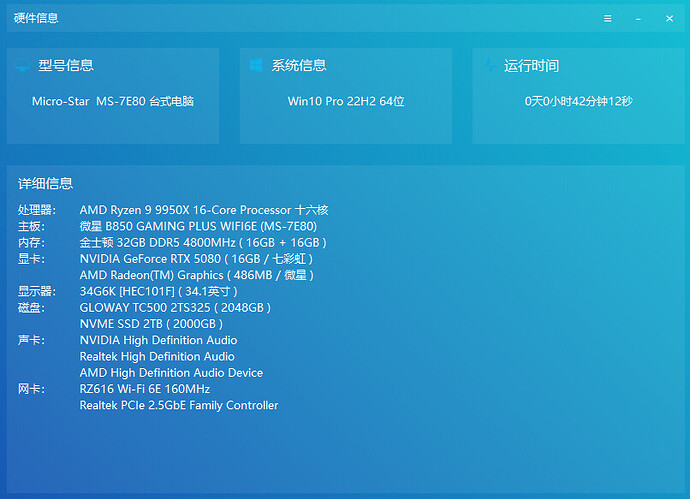
Task: Click the pulse icon beside 运行时间
Action: point(491,66)
